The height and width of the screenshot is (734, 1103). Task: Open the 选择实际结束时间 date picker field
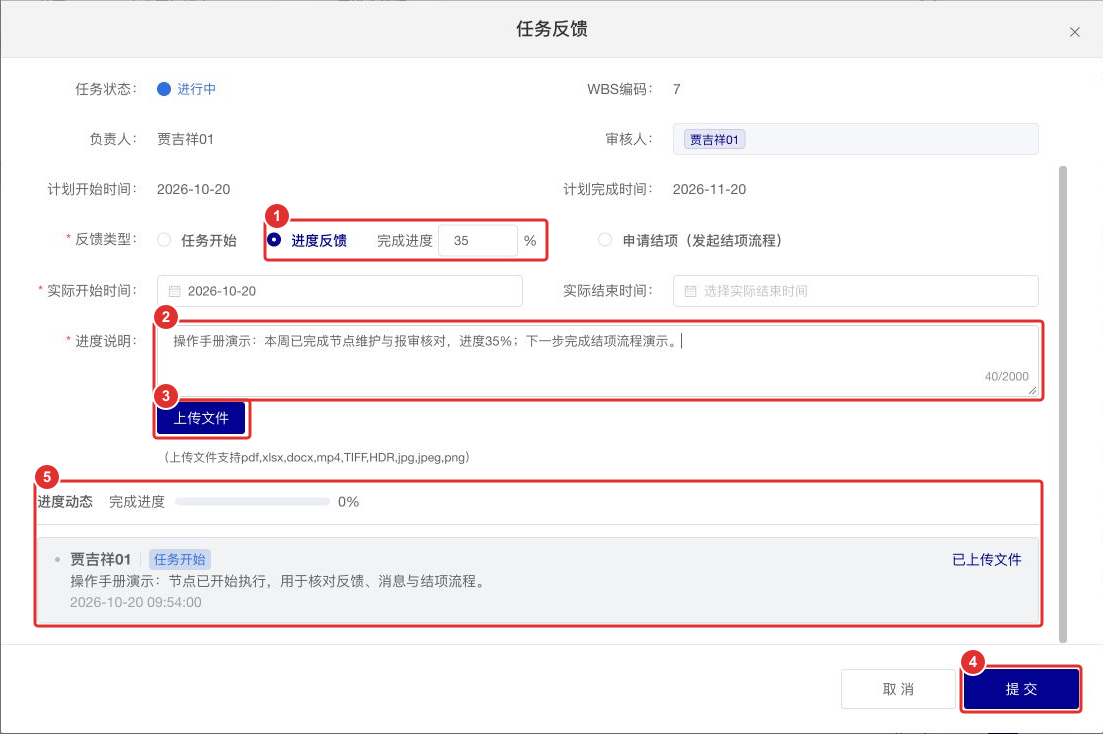pos(855,291)
